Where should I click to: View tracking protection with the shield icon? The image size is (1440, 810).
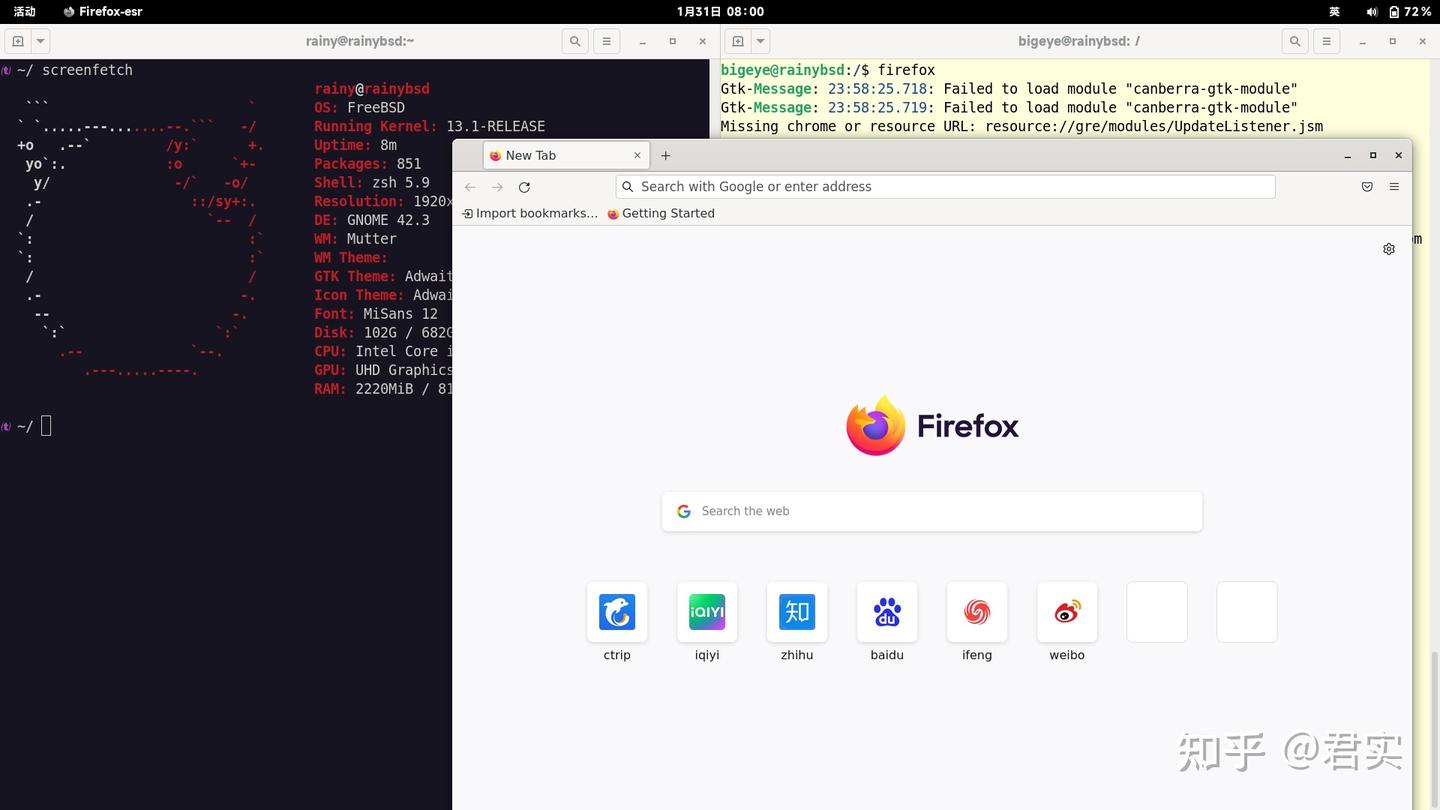[x=1367, y=186]
